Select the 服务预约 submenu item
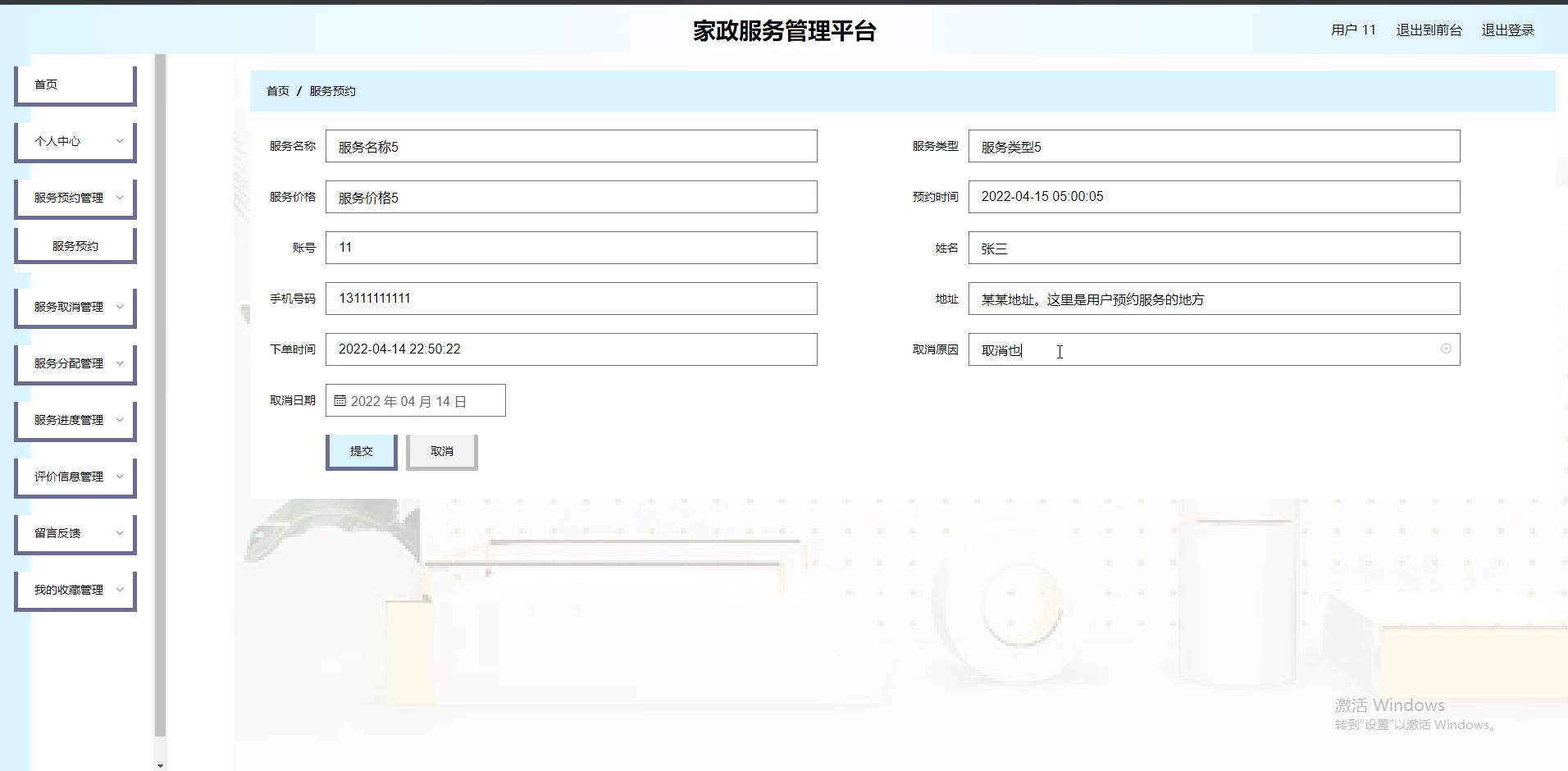 [75, 246]
